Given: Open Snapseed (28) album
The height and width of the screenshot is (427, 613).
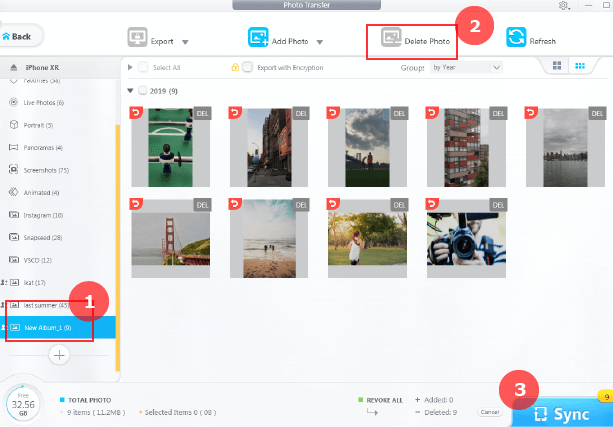Looking at the screenshot, I should [x=36, y=237].
